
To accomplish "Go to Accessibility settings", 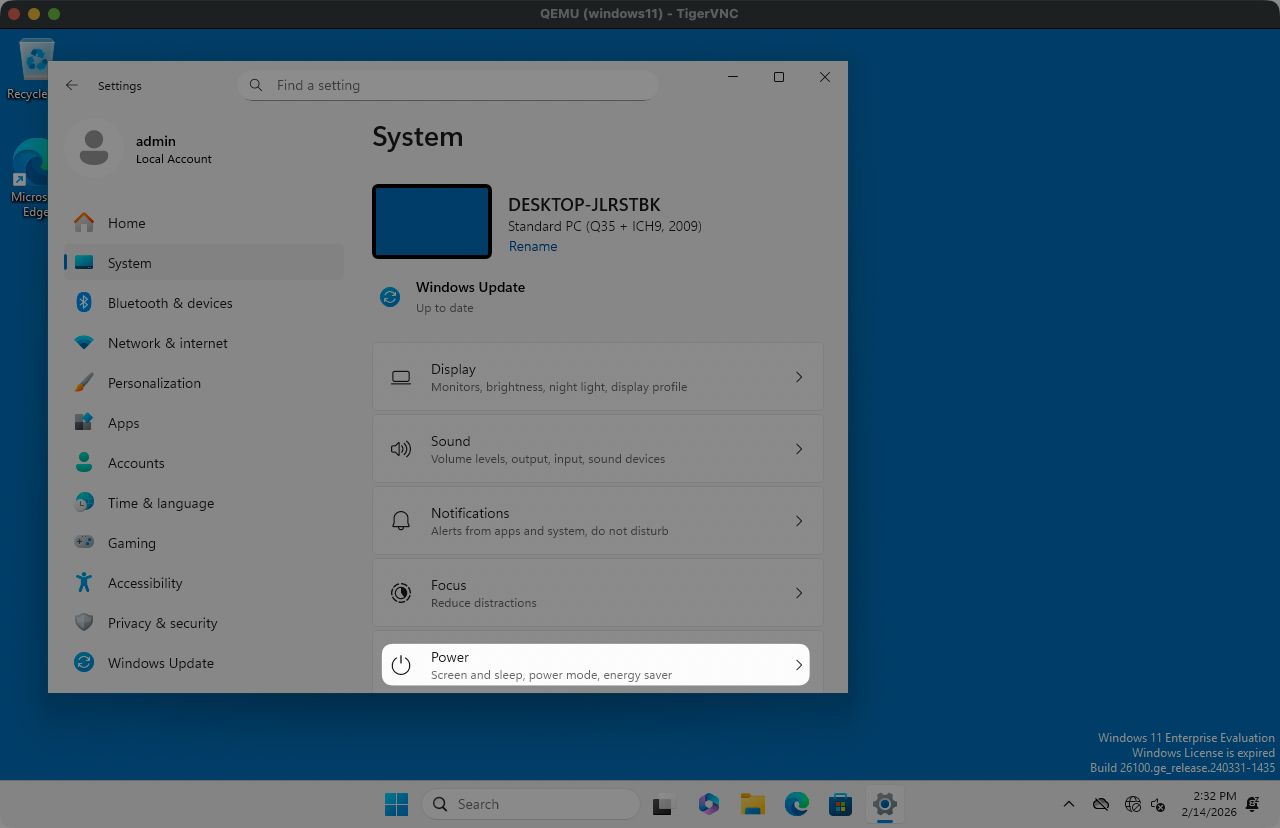I will (x=145, y=583).
